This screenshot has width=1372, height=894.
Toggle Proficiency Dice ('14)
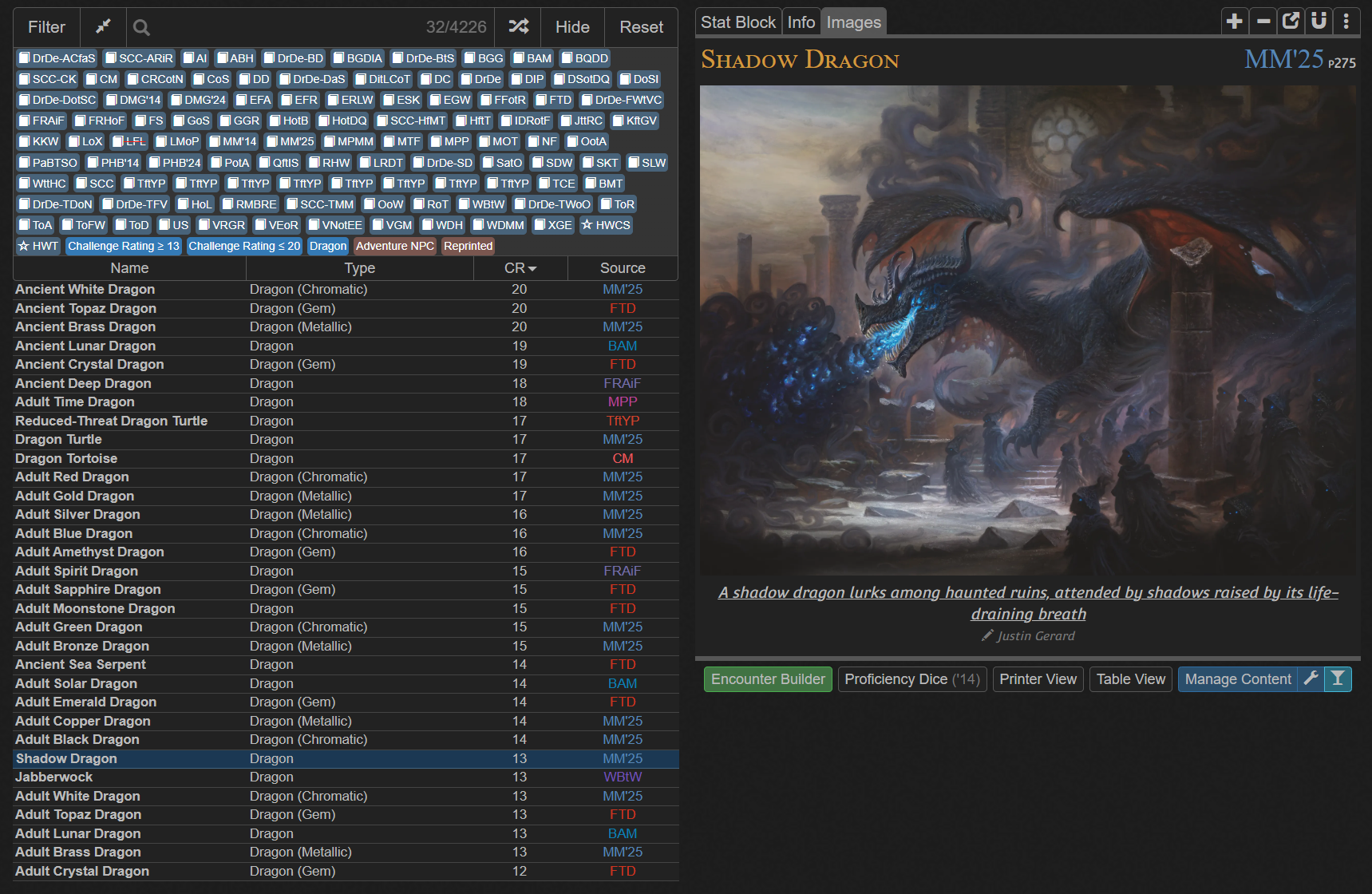(x=912, y=679)
